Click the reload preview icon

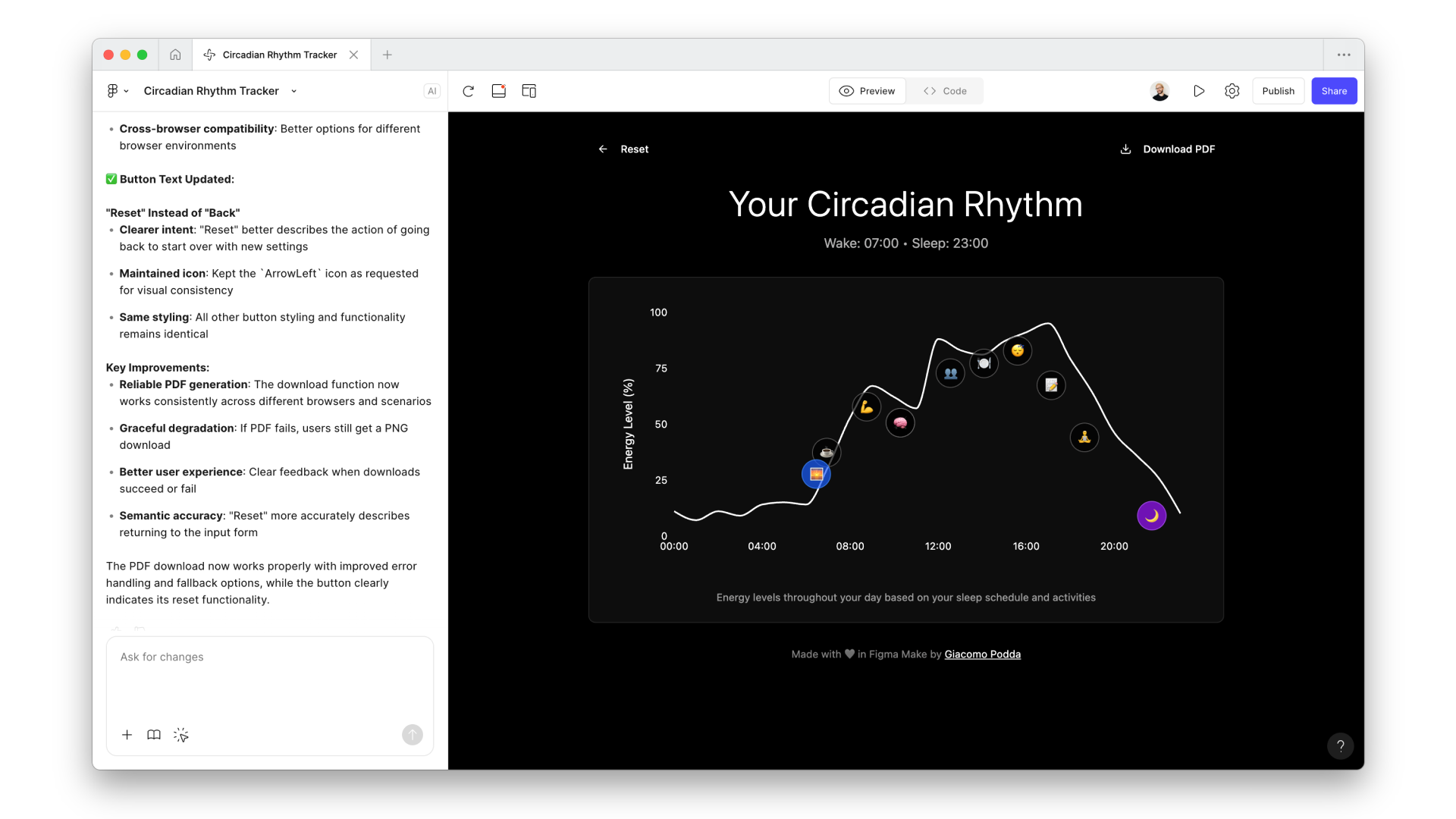(468, 91)
